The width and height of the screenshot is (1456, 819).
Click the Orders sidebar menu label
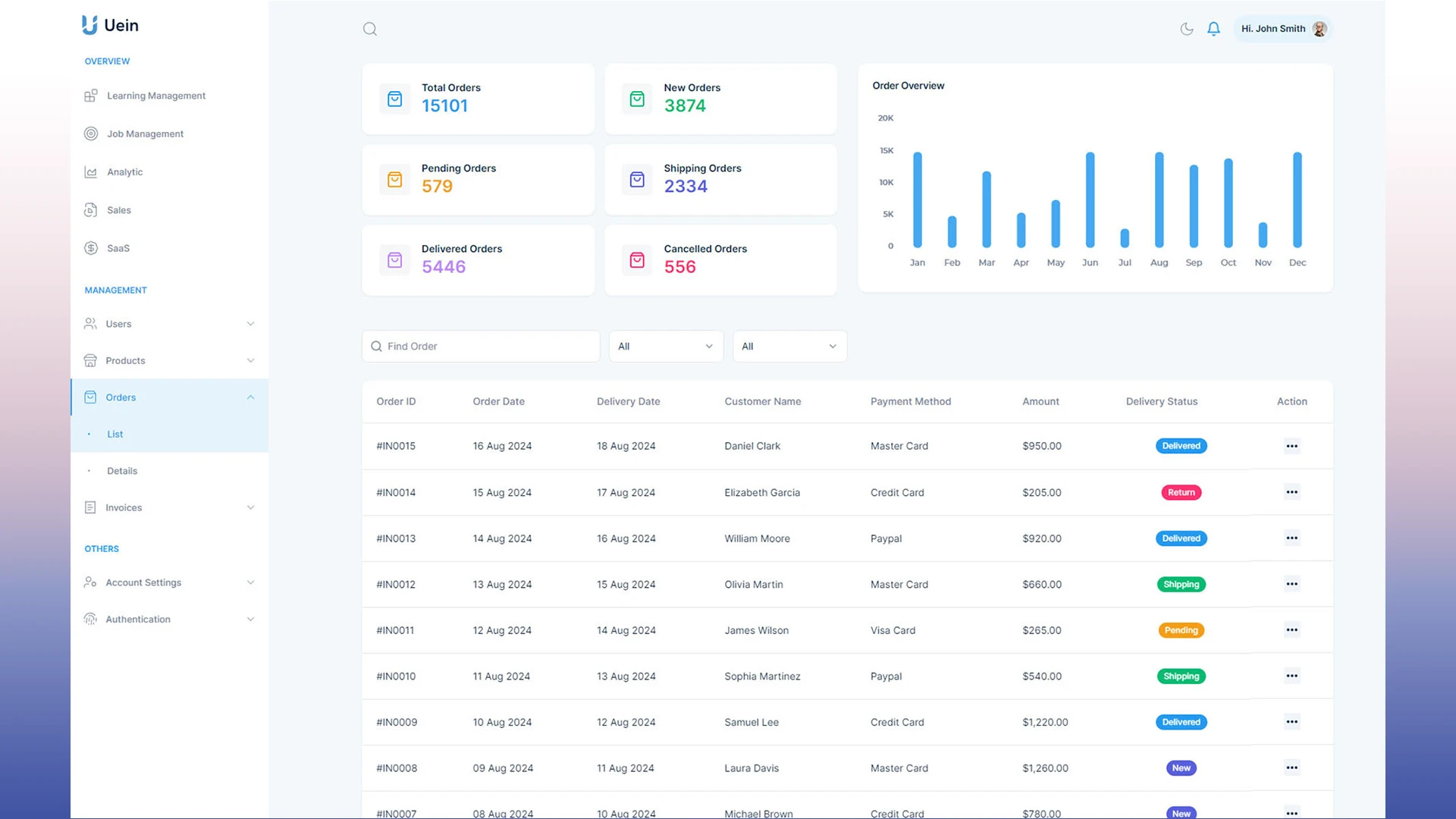(x=121, y=397)
